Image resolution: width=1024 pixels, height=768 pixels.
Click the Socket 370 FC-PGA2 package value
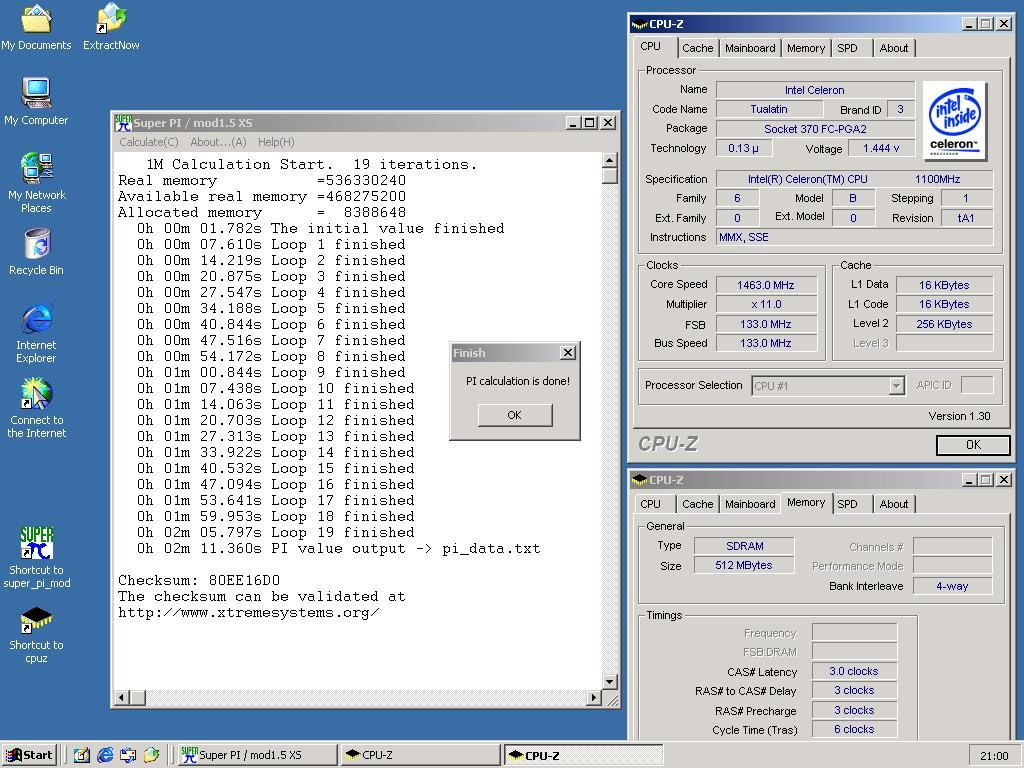(815, 129)
